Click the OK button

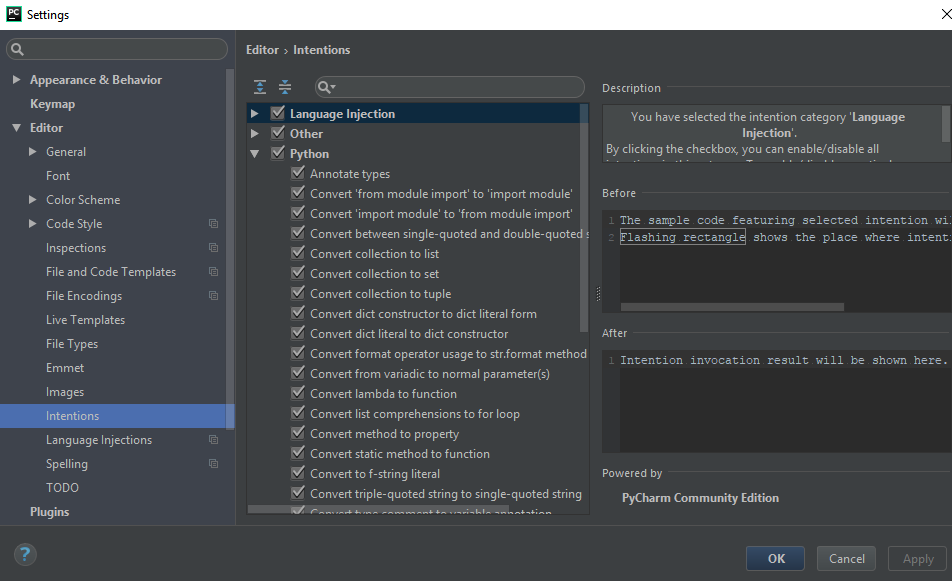(x=775, y=559)
